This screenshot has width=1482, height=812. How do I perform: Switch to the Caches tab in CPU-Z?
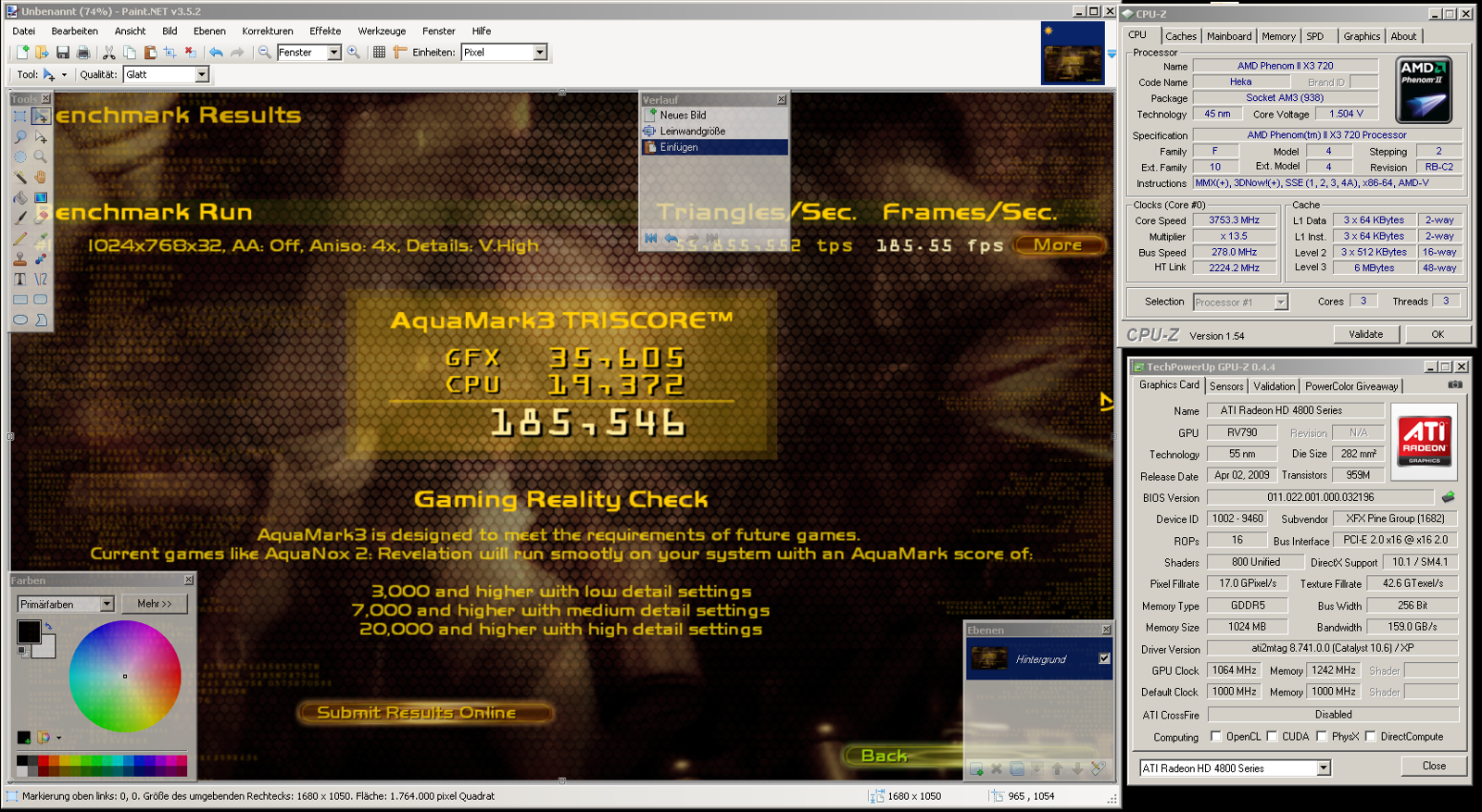1181,36
